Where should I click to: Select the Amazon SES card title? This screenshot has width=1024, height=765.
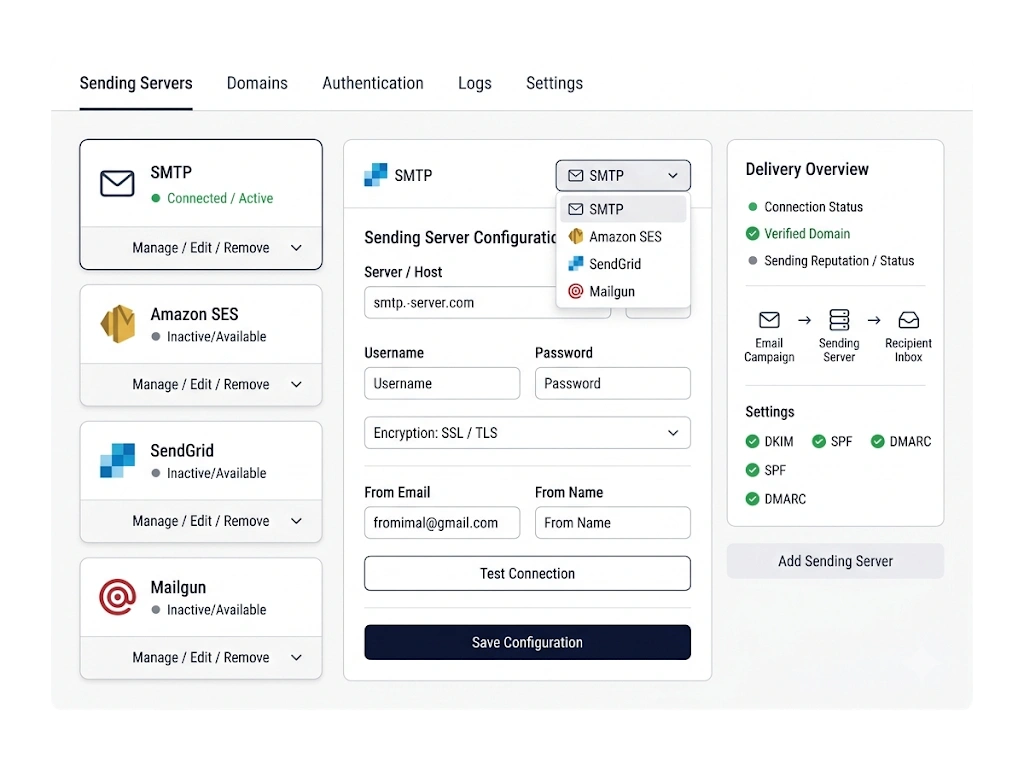click(x=195, y=314)
